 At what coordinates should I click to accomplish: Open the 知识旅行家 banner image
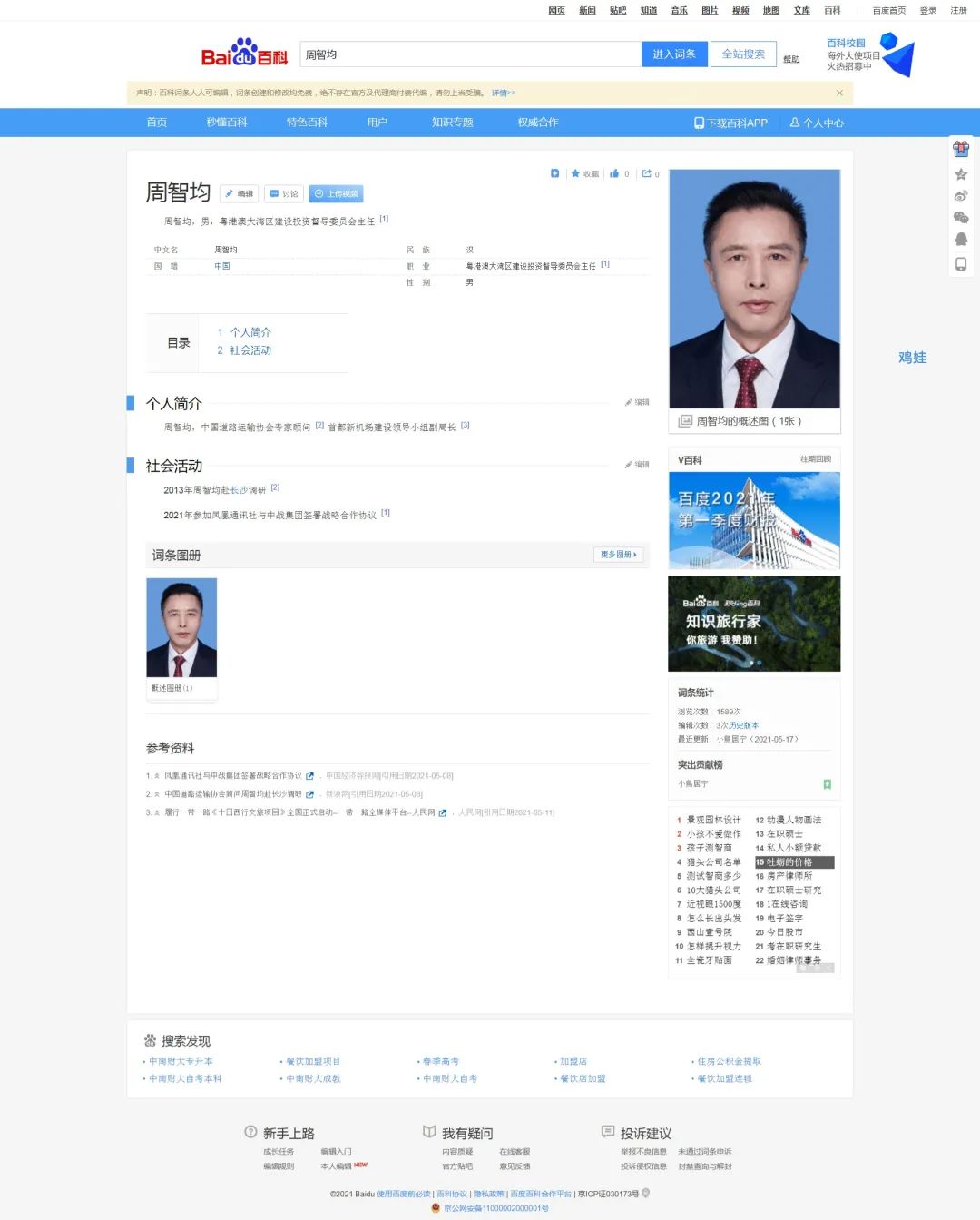(754, 624)
